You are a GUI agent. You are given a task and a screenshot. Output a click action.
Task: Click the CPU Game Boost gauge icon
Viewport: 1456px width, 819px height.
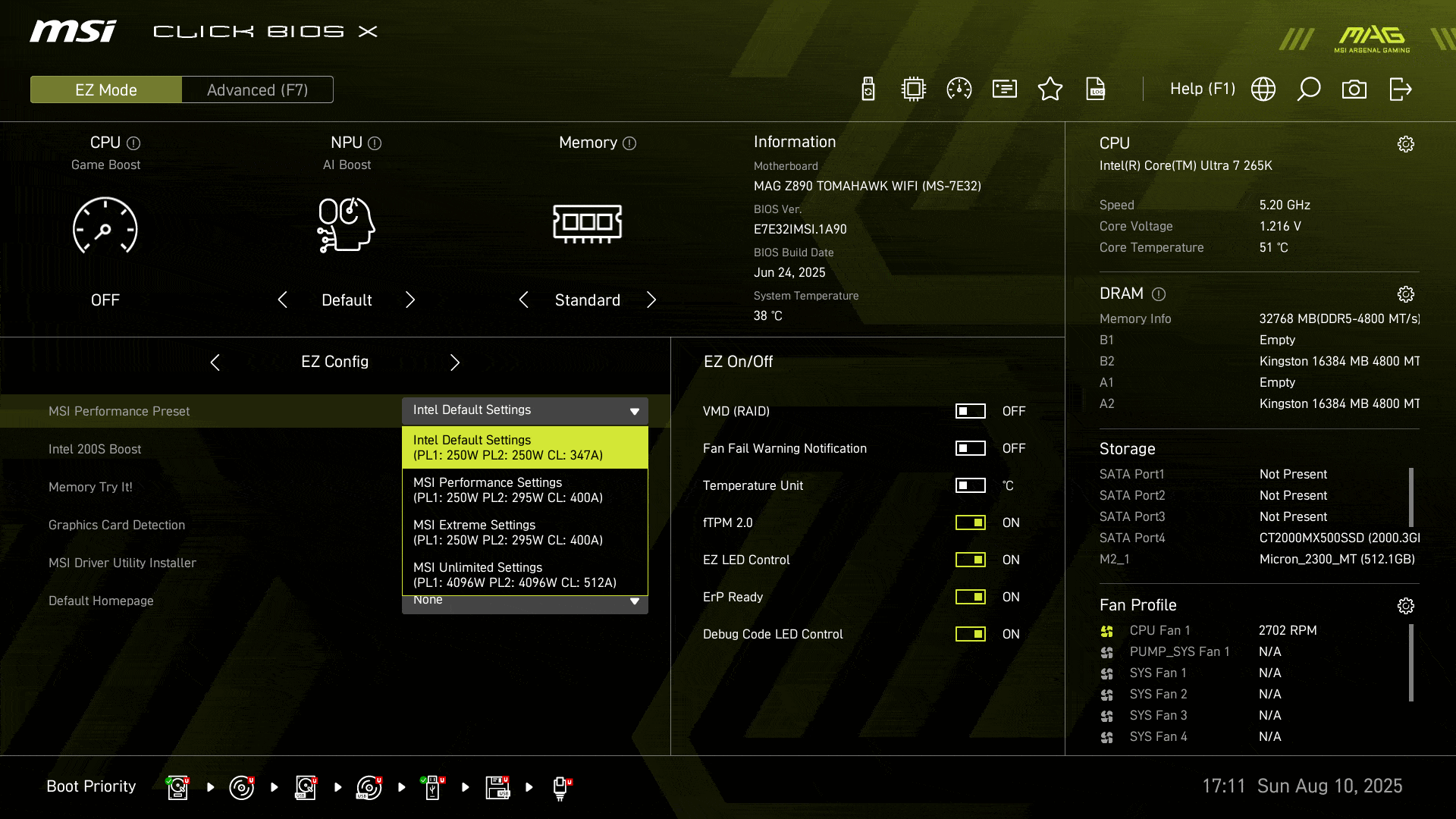105,225
